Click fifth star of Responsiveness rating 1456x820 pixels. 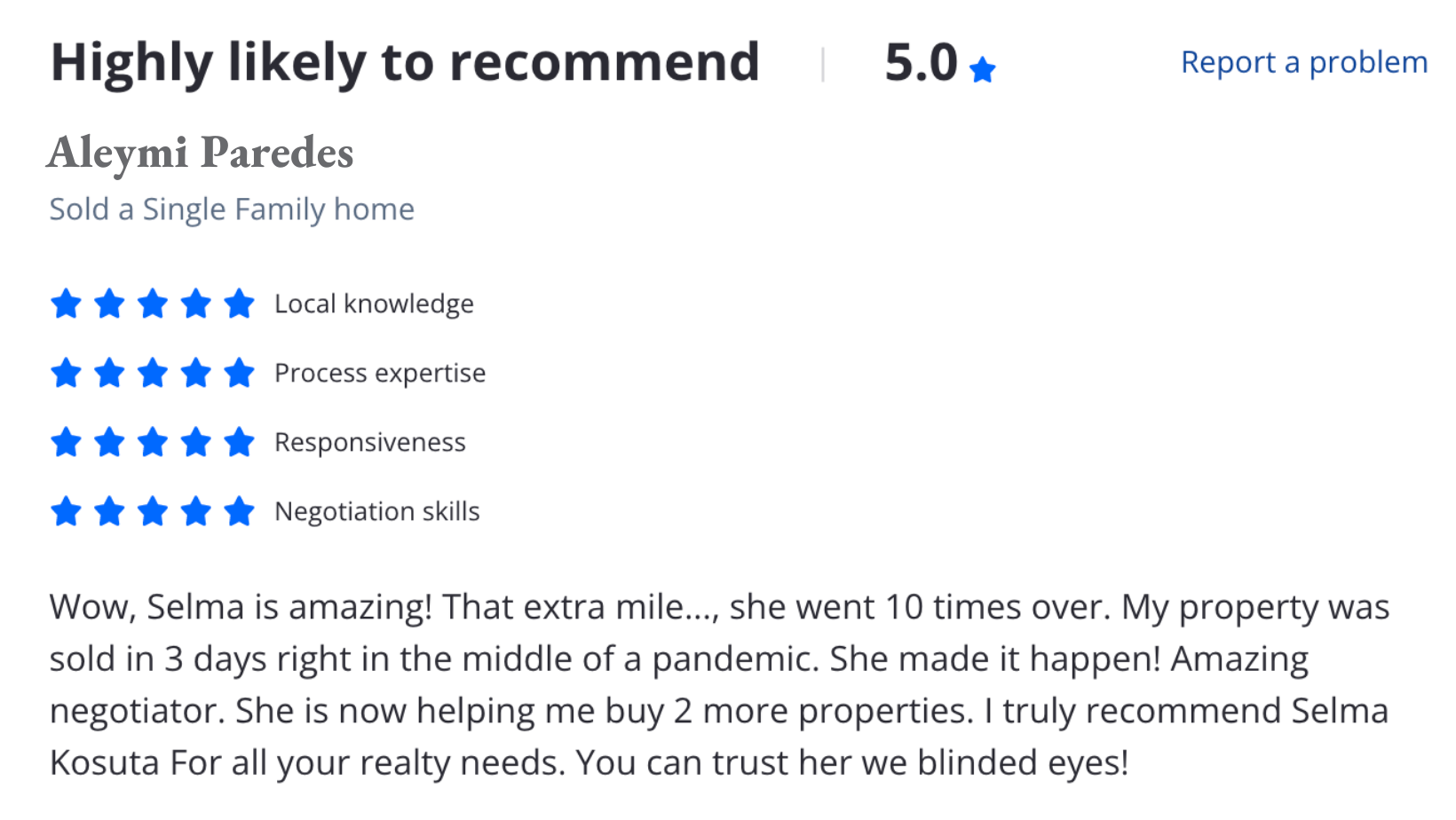(x=239, y=442)
